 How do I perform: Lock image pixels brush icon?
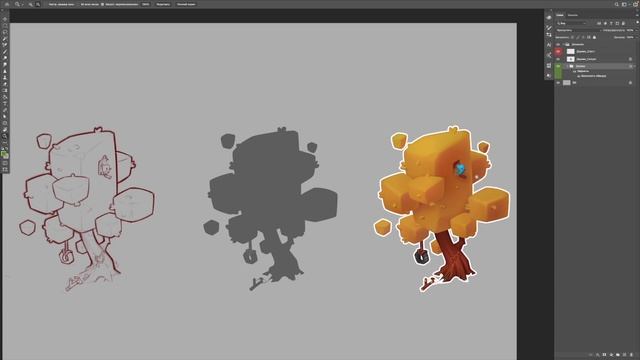tap(578, 37)
